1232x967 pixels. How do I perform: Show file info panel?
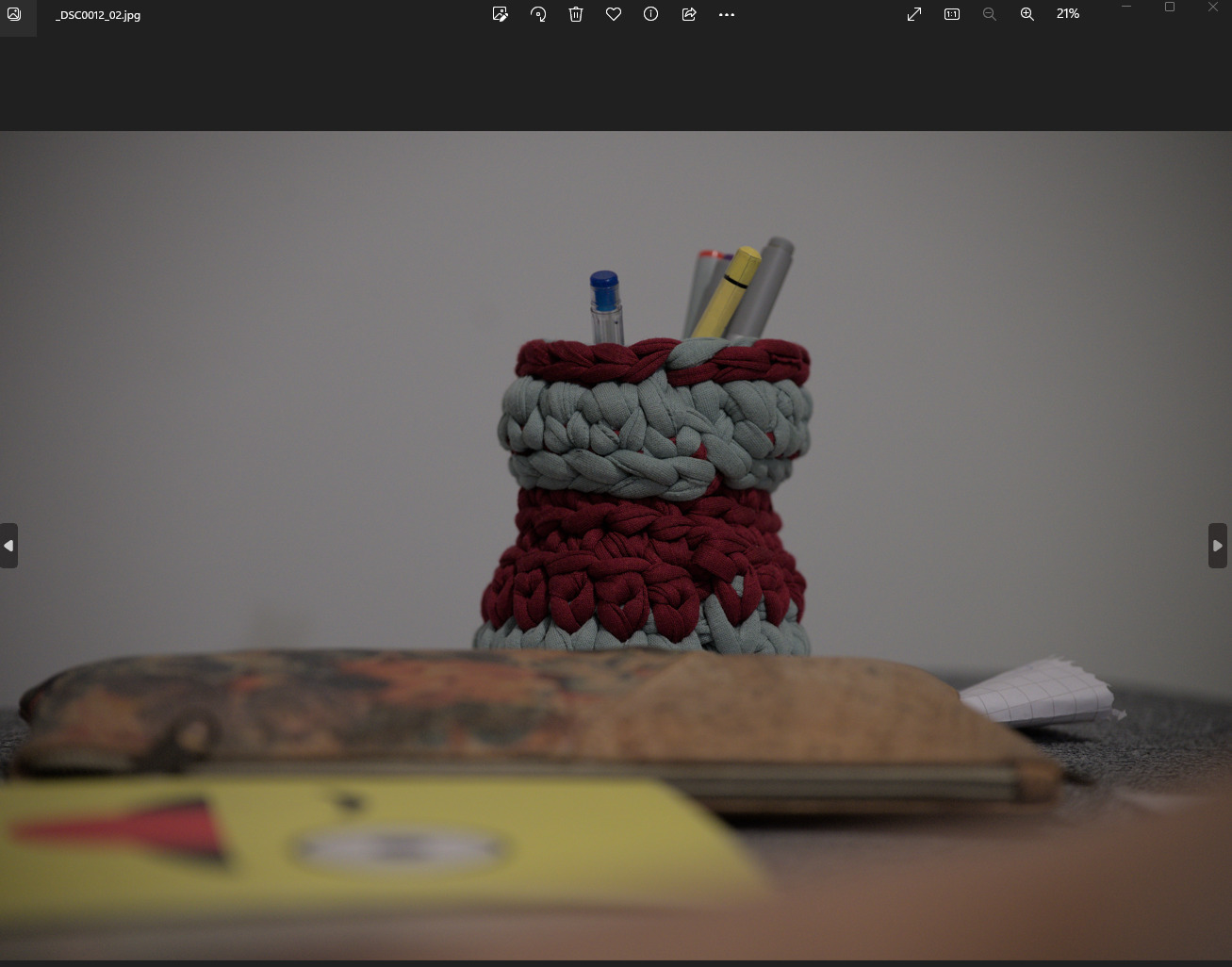(650, 14)
